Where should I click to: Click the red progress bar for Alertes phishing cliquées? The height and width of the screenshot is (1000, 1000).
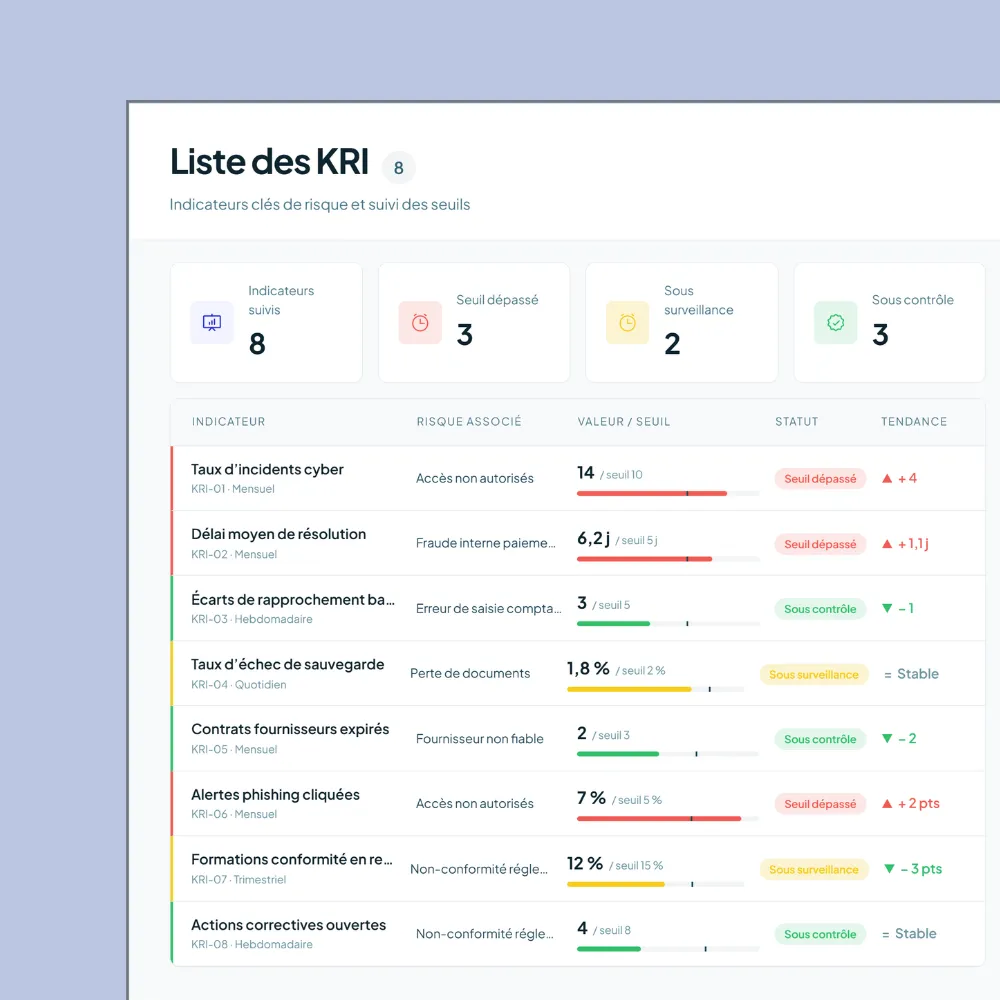668,818
